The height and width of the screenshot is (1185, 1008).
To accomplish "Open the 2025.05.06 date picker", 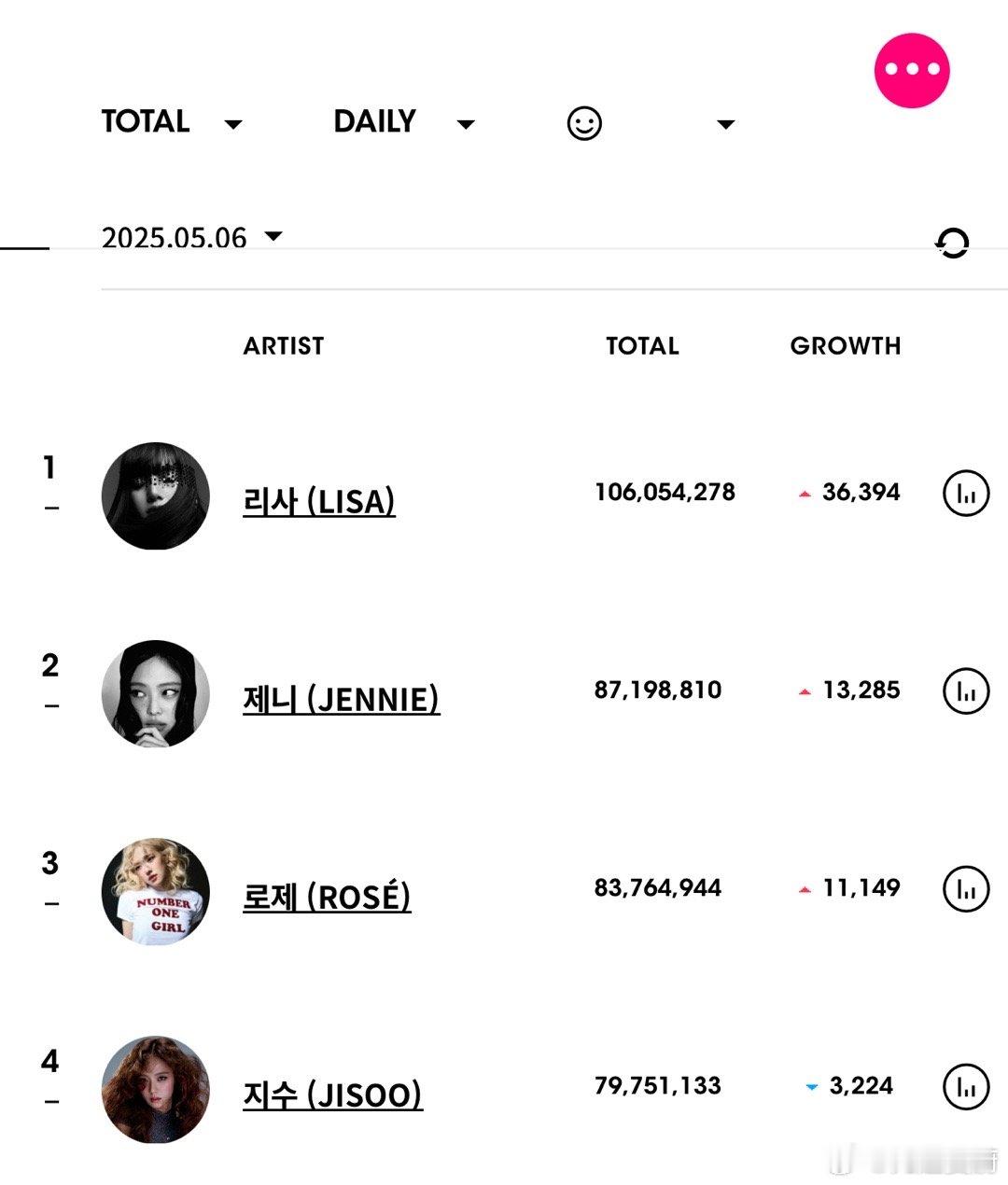I will 191,237.
